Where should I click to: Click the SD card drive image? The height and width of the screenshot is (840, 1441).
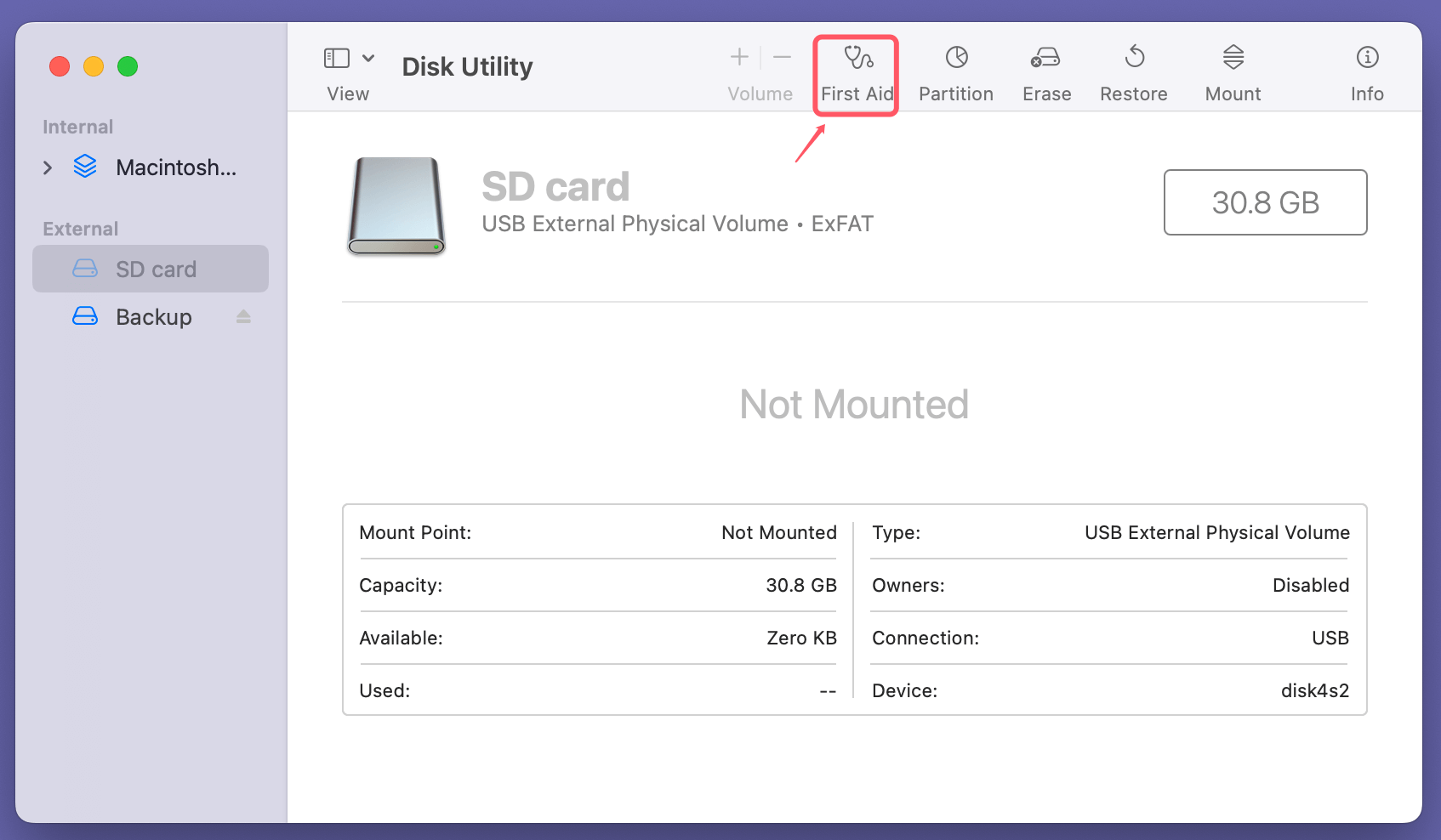[396, 206]
